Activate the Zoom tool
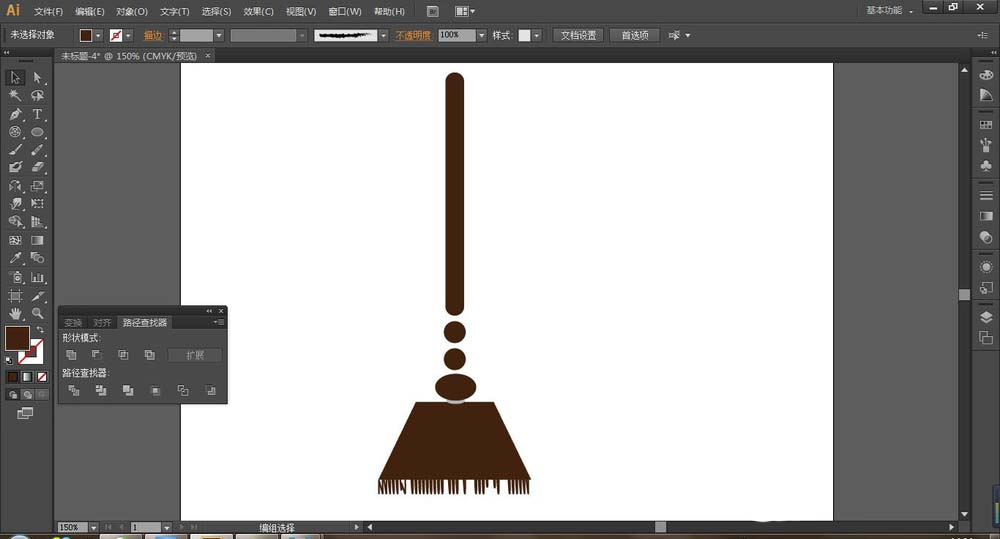 pos(37,313)
